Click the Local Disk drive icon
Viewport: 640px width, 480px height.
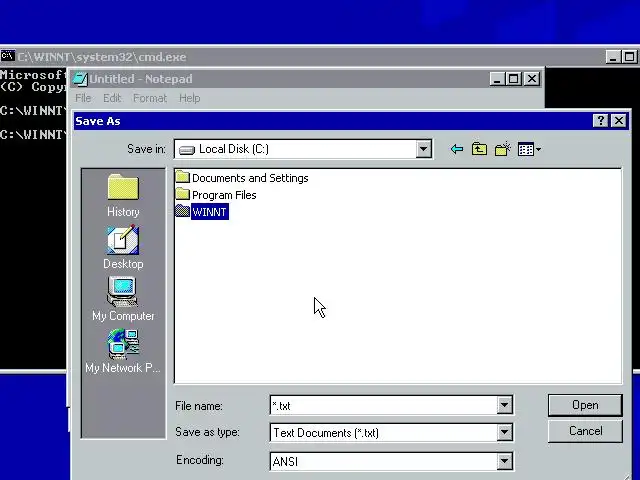click(187, 150)
